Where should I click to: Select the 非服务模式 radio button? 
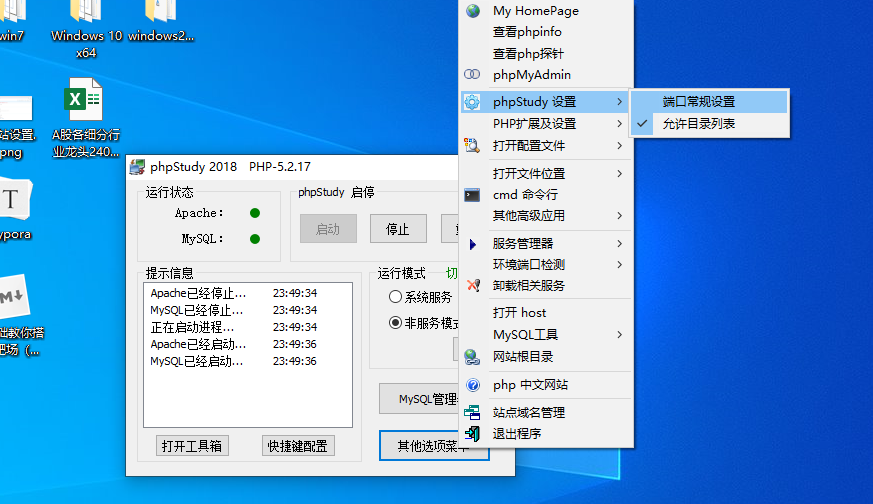click(395, 322)
